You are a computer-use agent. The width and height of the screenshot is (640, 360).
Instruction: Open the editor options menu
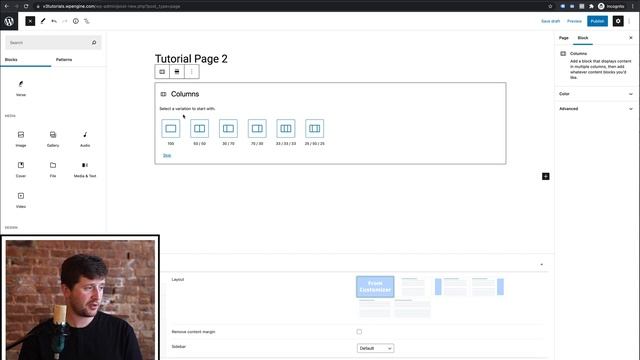(630, 21)
